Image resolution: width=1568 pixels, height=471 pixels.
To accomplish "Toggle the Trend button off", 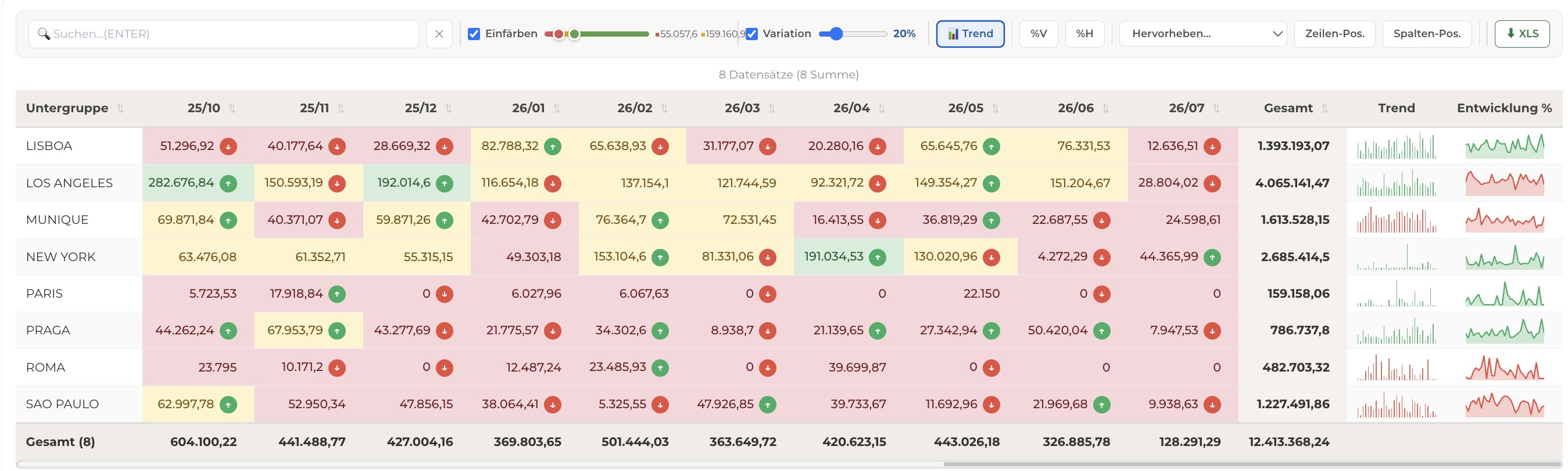I will coord(970,34).
